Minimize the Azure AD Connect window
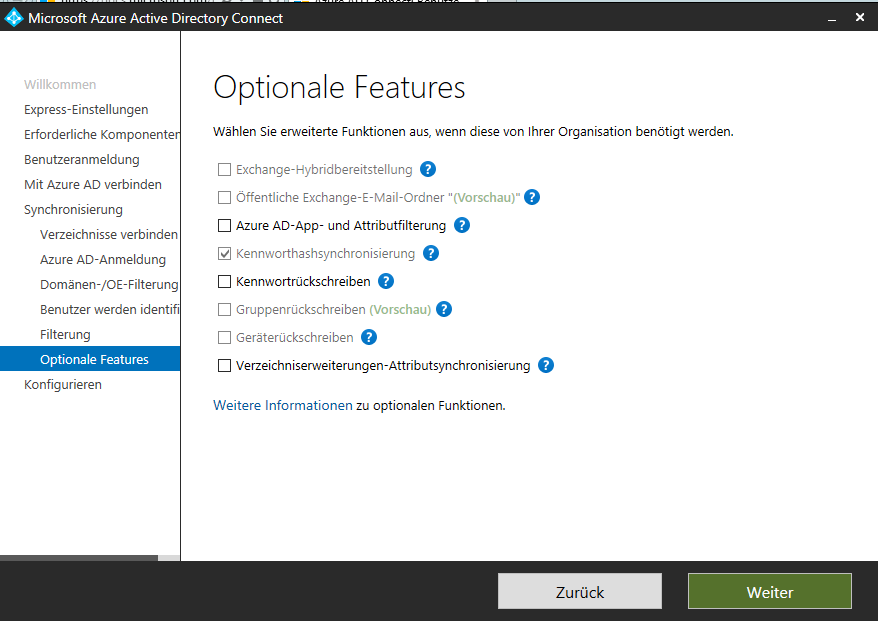This screenshot has height=621, width=878. tap(832, 18)
